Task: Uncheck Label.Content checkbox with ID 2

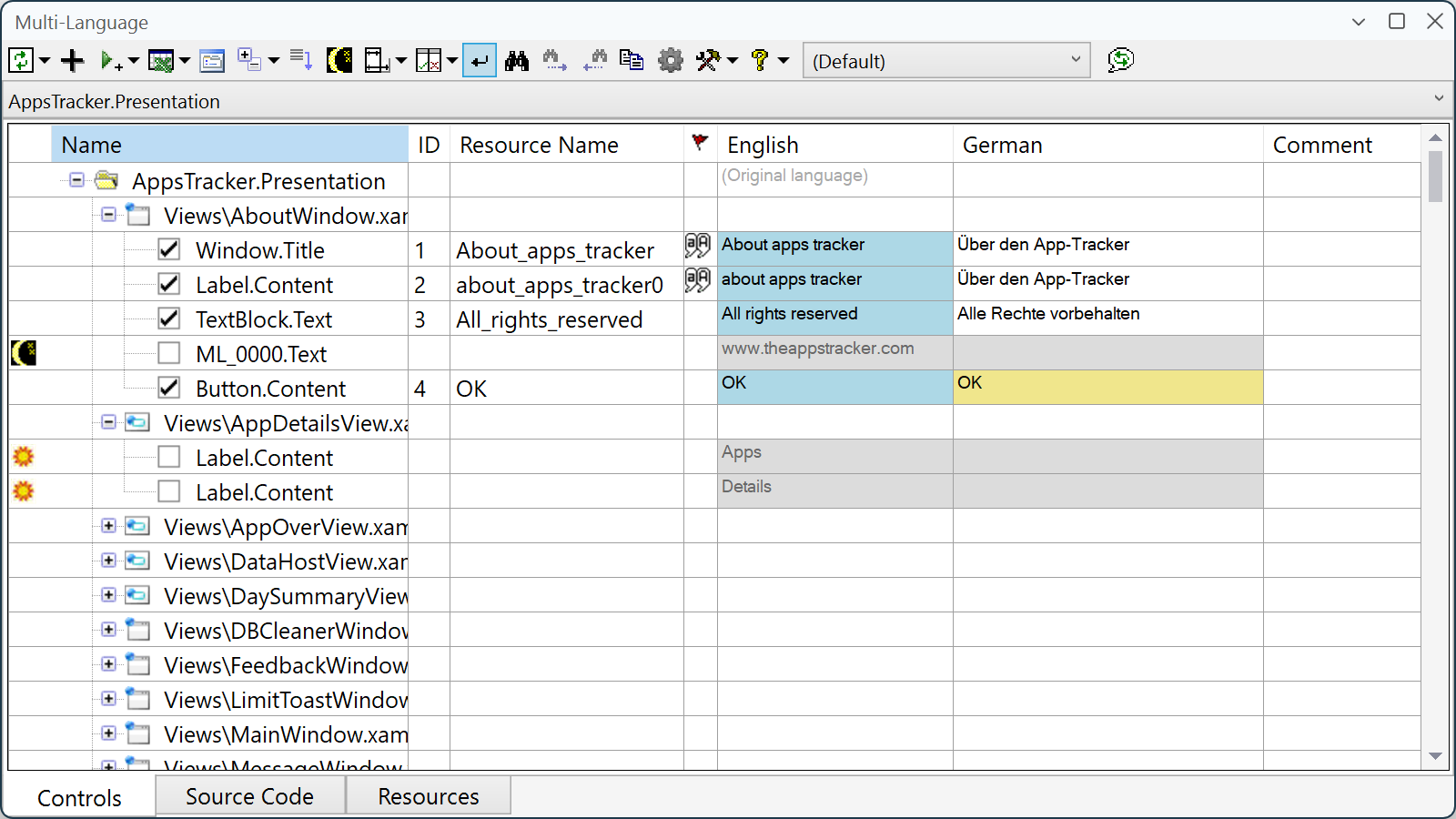Action: click(169, 284)
